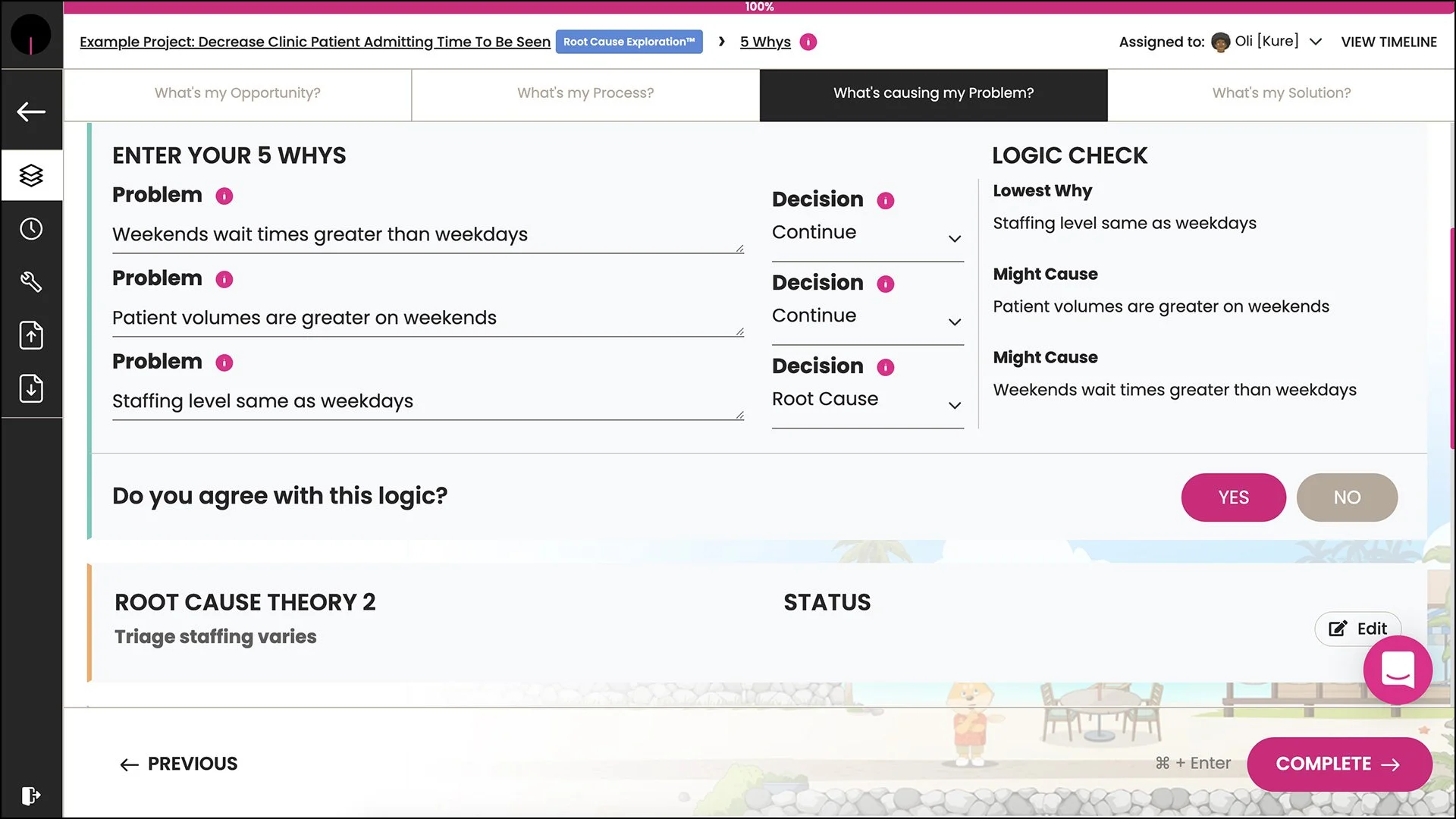This screenshot has width=1456, height=819.
Task: Switch to What's my Opportunity tab
Action: point(237,93)
